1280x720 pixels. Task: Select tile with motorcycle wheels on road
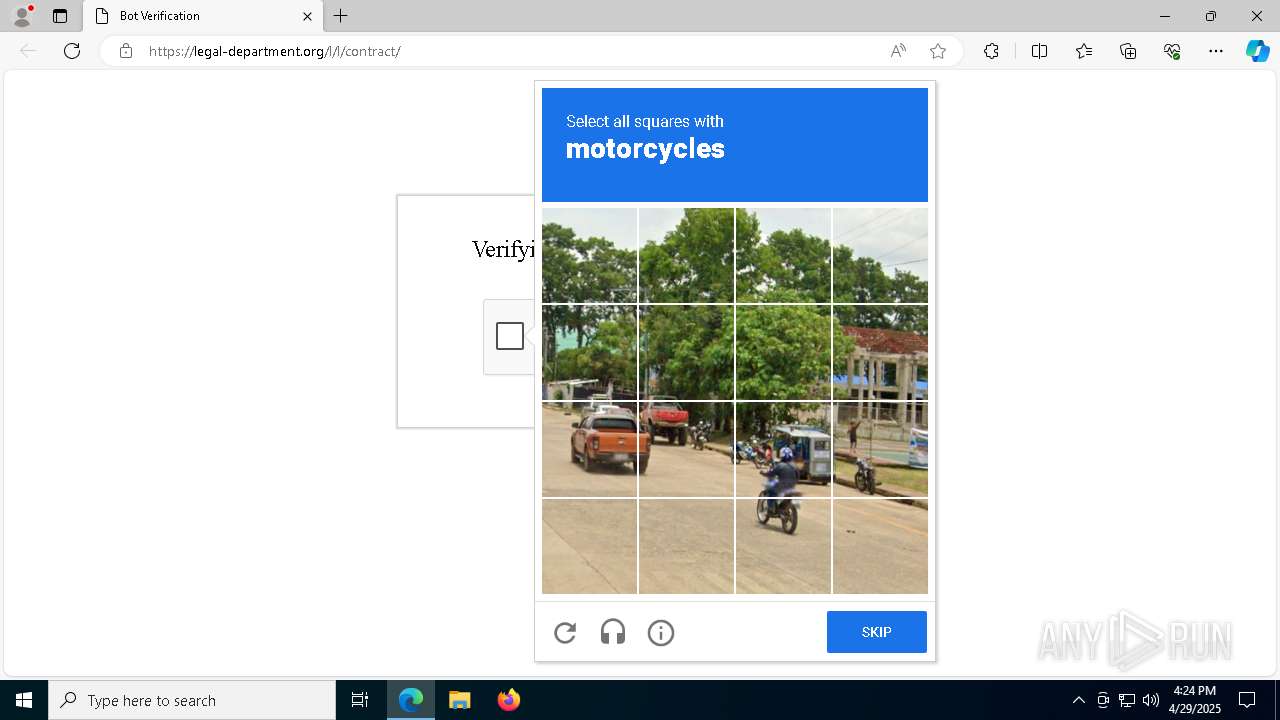pos(783,546)
